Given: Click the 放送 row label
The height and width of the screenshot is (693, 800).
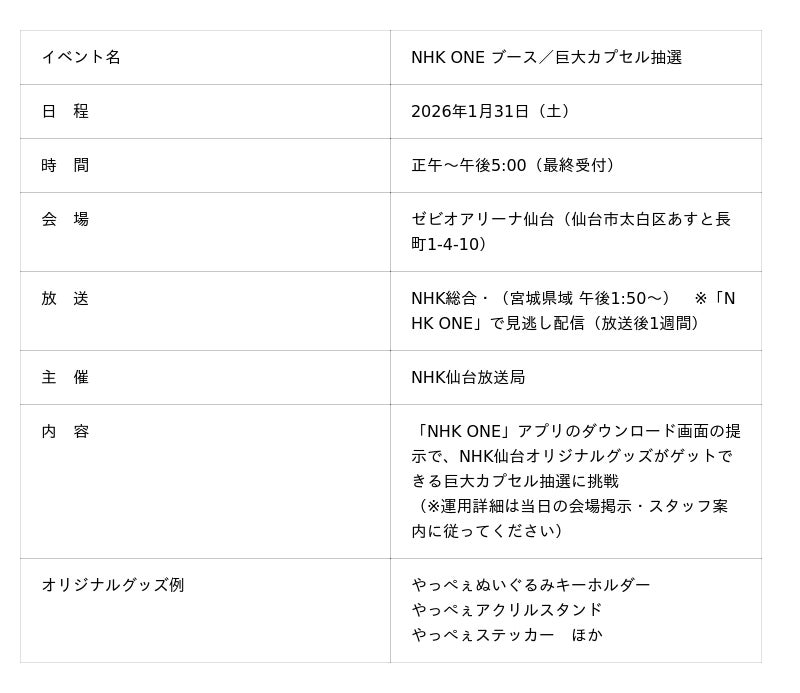Looking at the screenshot, I should tap(65, 298).
